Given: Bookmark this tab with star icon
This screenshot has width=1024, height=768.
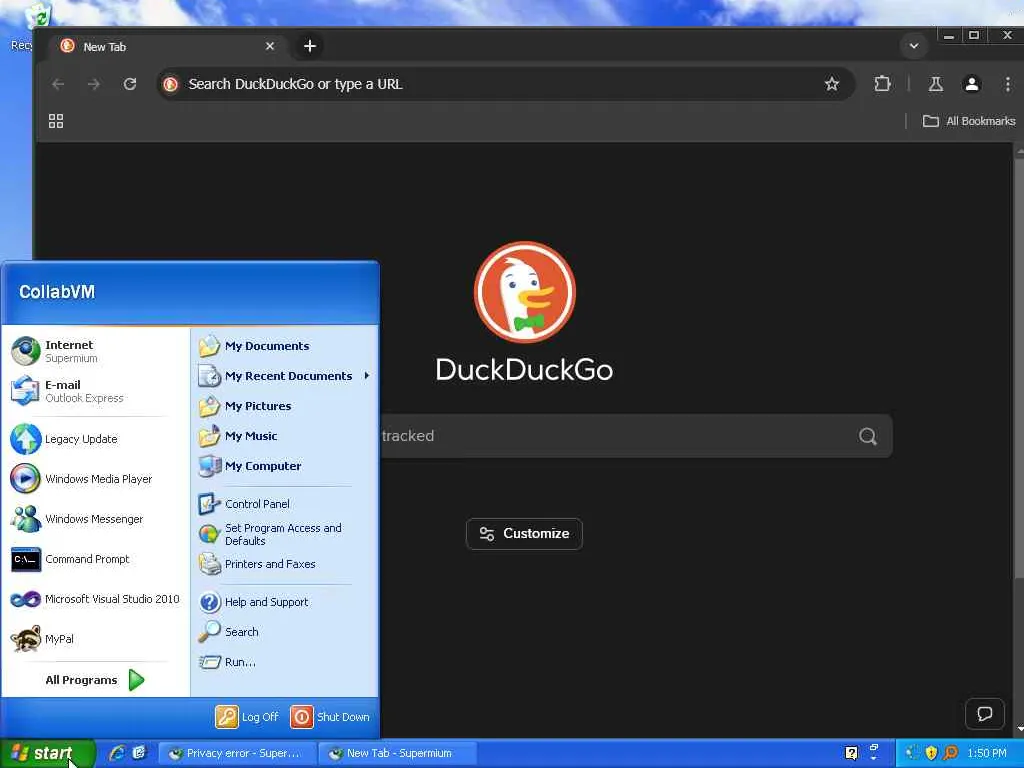Looking at the screenshot, I should [x=831, y=84].
